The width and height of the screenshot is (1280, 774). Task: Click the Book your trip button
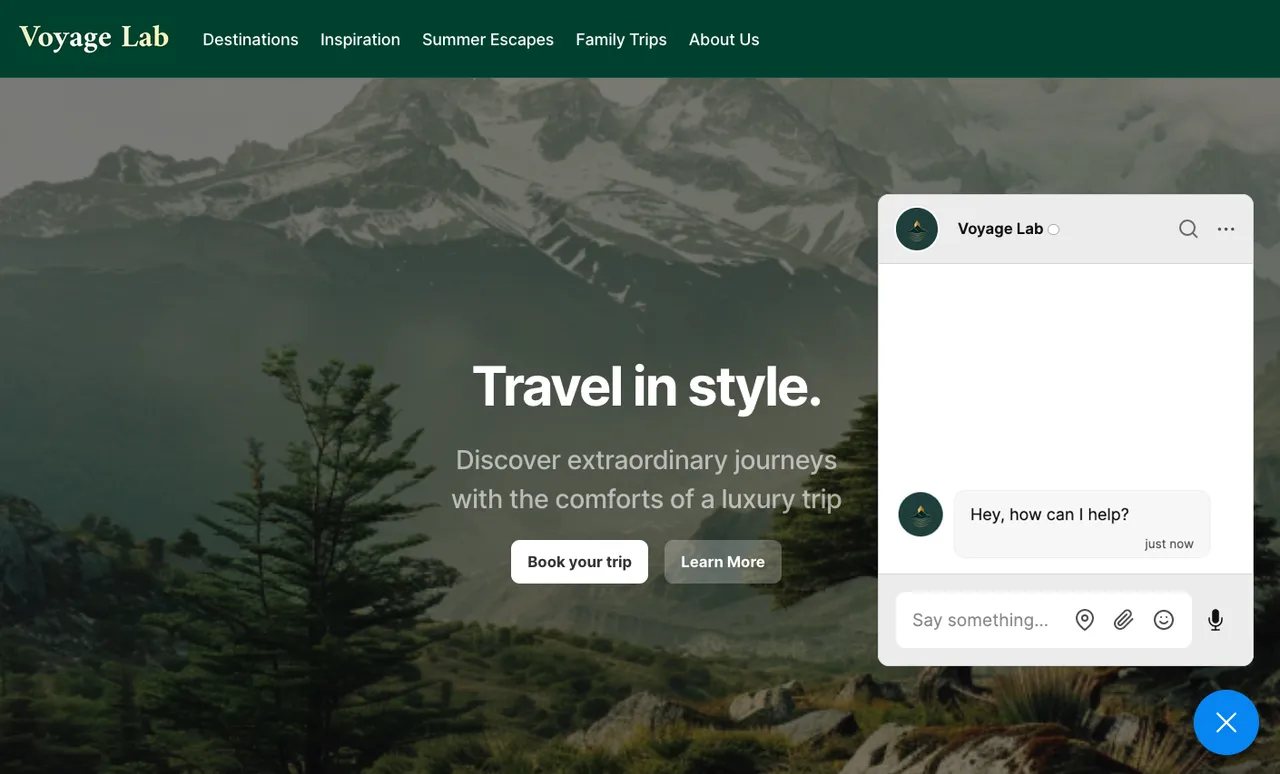click(580, 562)
